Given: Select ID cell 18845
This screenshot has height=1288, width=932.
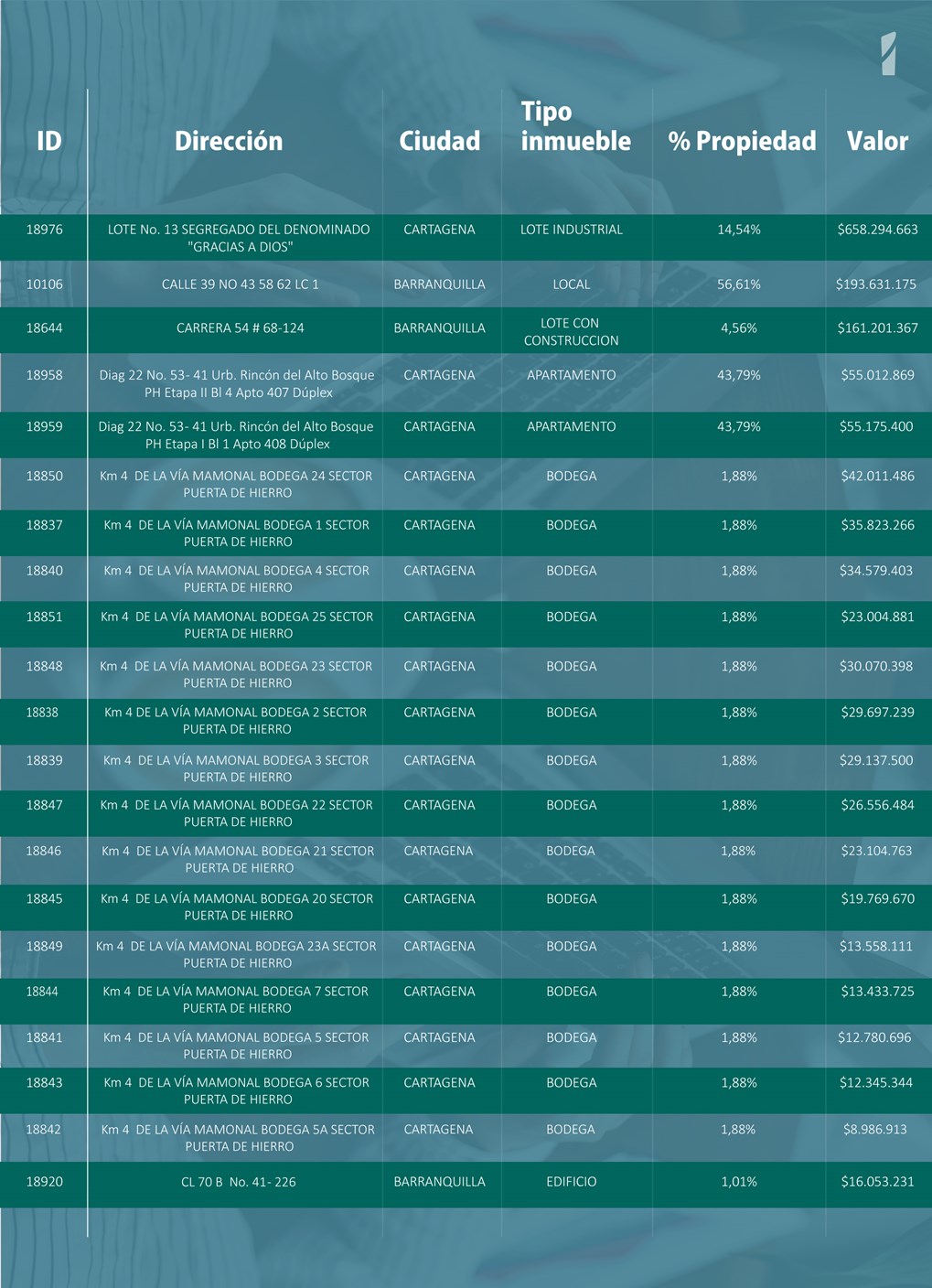Looking at the screenshot, I should pyautogui.click(x=44, y=898).
